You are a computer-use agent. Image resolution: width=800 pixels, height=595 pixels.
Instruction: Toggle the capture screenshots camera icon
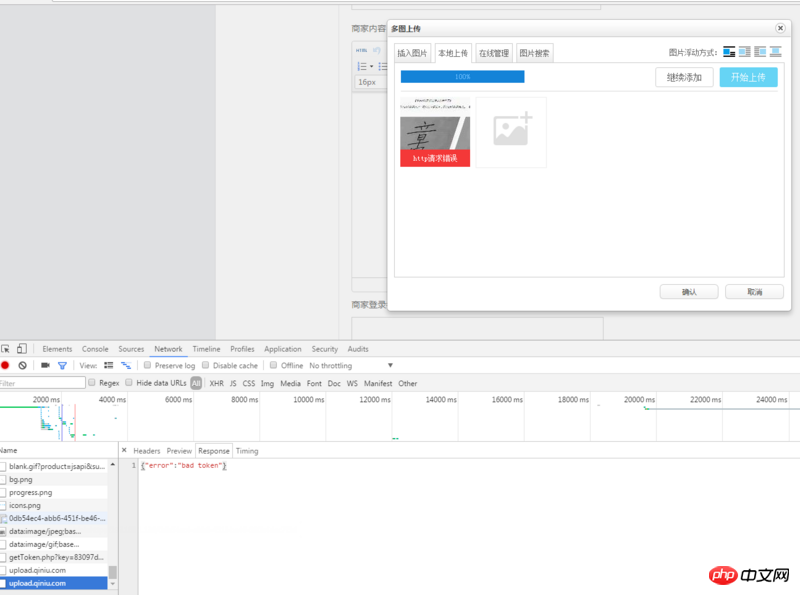pyautogui.click(x=45, y=366)
